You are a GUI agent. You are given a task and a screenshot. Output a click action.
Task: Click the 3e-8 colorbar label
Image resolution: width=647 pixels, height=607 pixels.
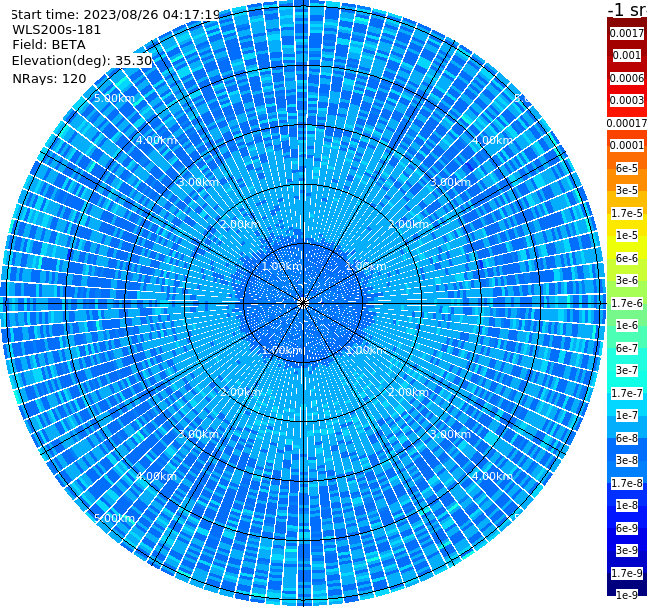(627, 461)
